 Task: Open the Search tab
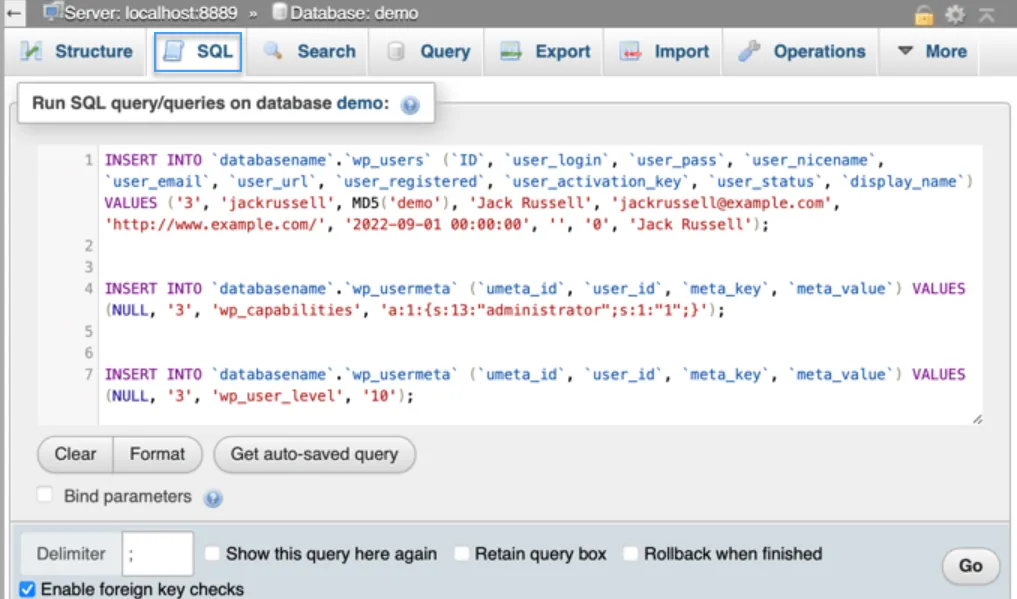[309, 51]
